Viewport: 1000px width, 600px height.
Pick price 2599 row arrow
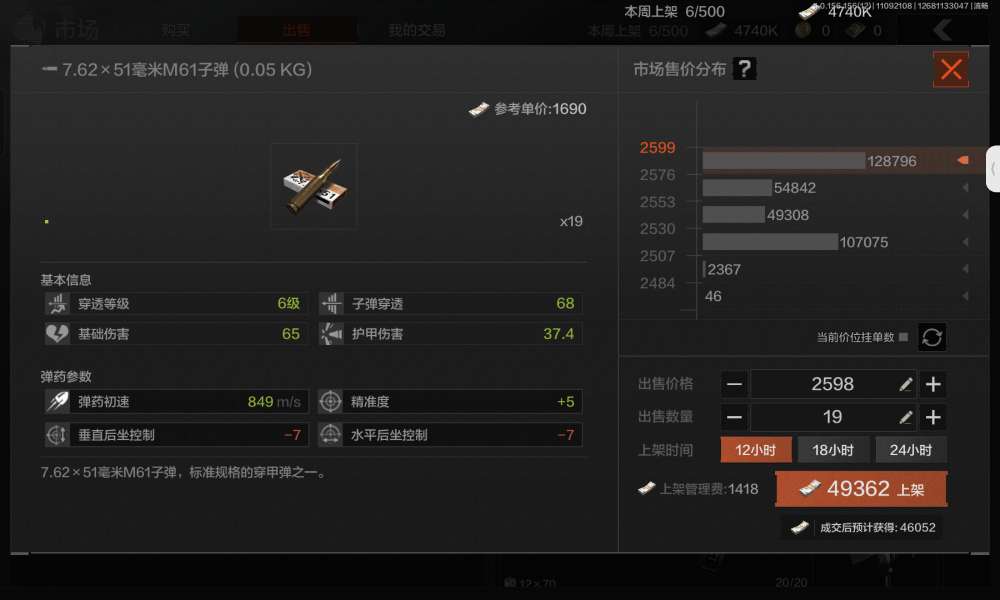tap(964, 160)
